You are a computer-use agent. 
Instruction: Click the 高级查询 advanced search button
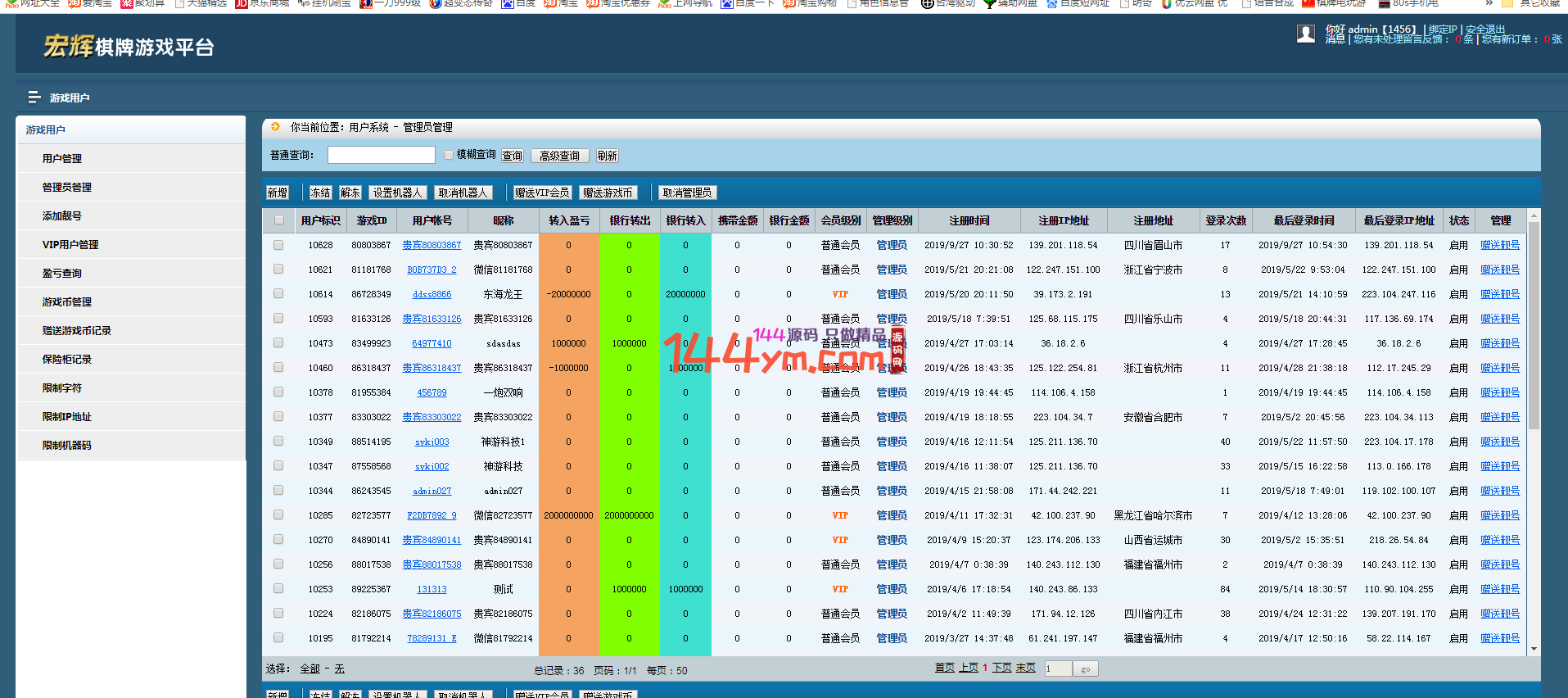pyautogui.click(x=559, y=156)
